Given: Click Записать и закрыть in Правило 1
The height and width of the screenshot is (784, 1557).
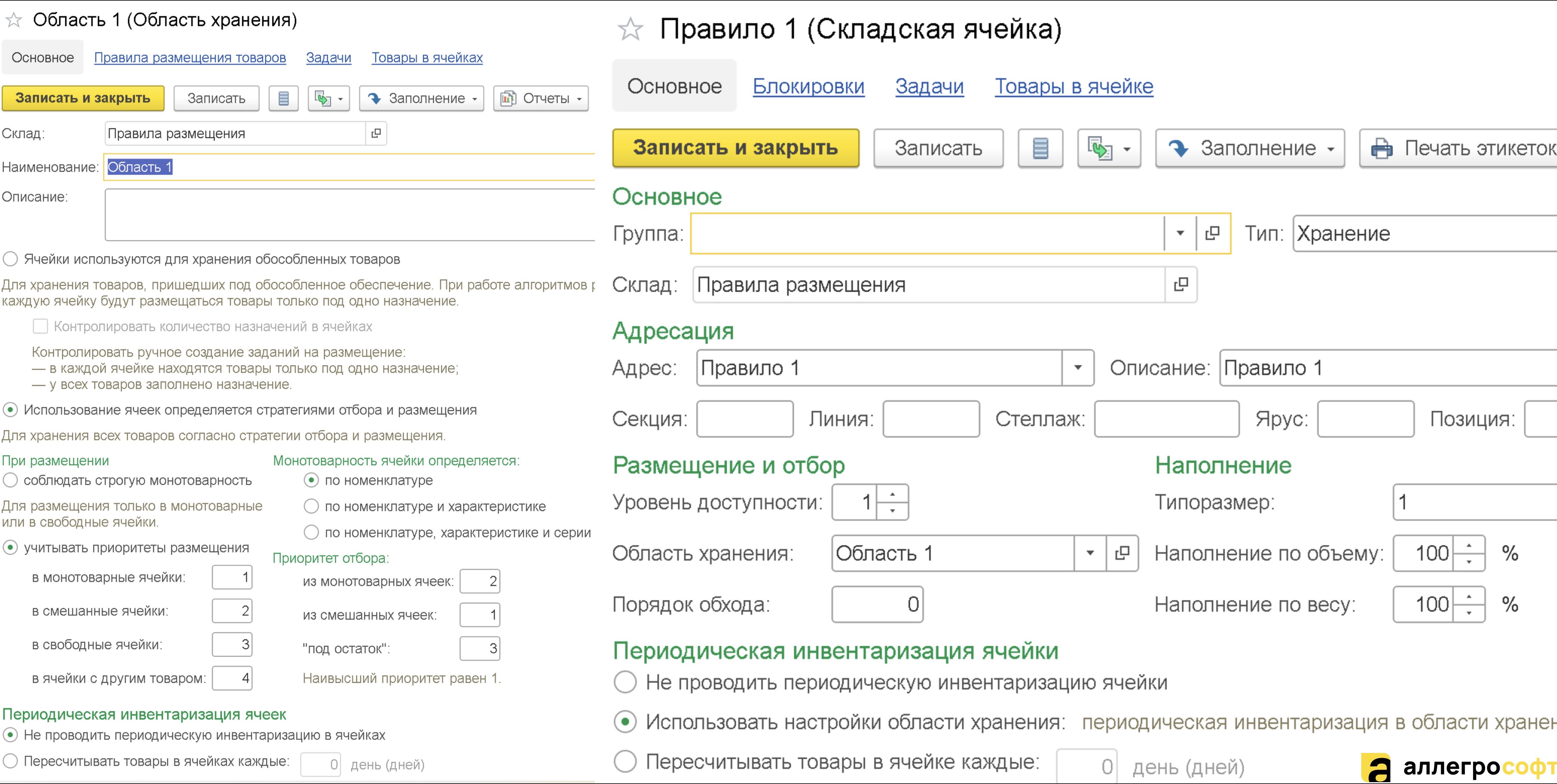Looking at the screenshot, I should pyautogui.click(x=736, y=148).
